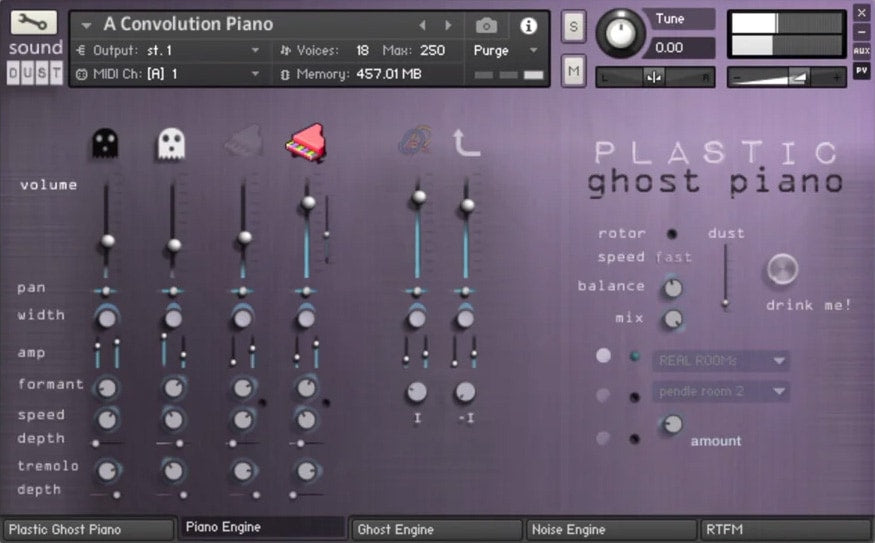Solo the instrument with S button
Image resolution: width=875 pixels, height=543 pixels.
574,26
